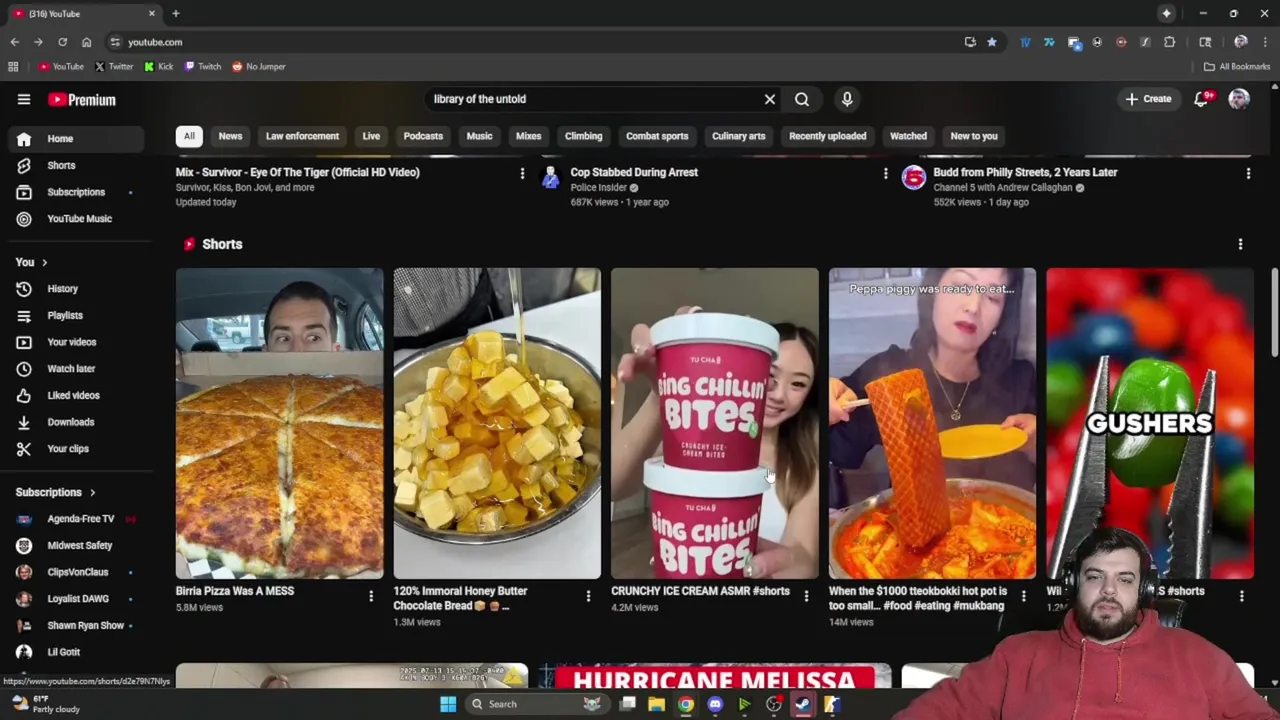Open the tteokbokki hot pot short thumbnail
1280x720 pixels.
point(932,423)
